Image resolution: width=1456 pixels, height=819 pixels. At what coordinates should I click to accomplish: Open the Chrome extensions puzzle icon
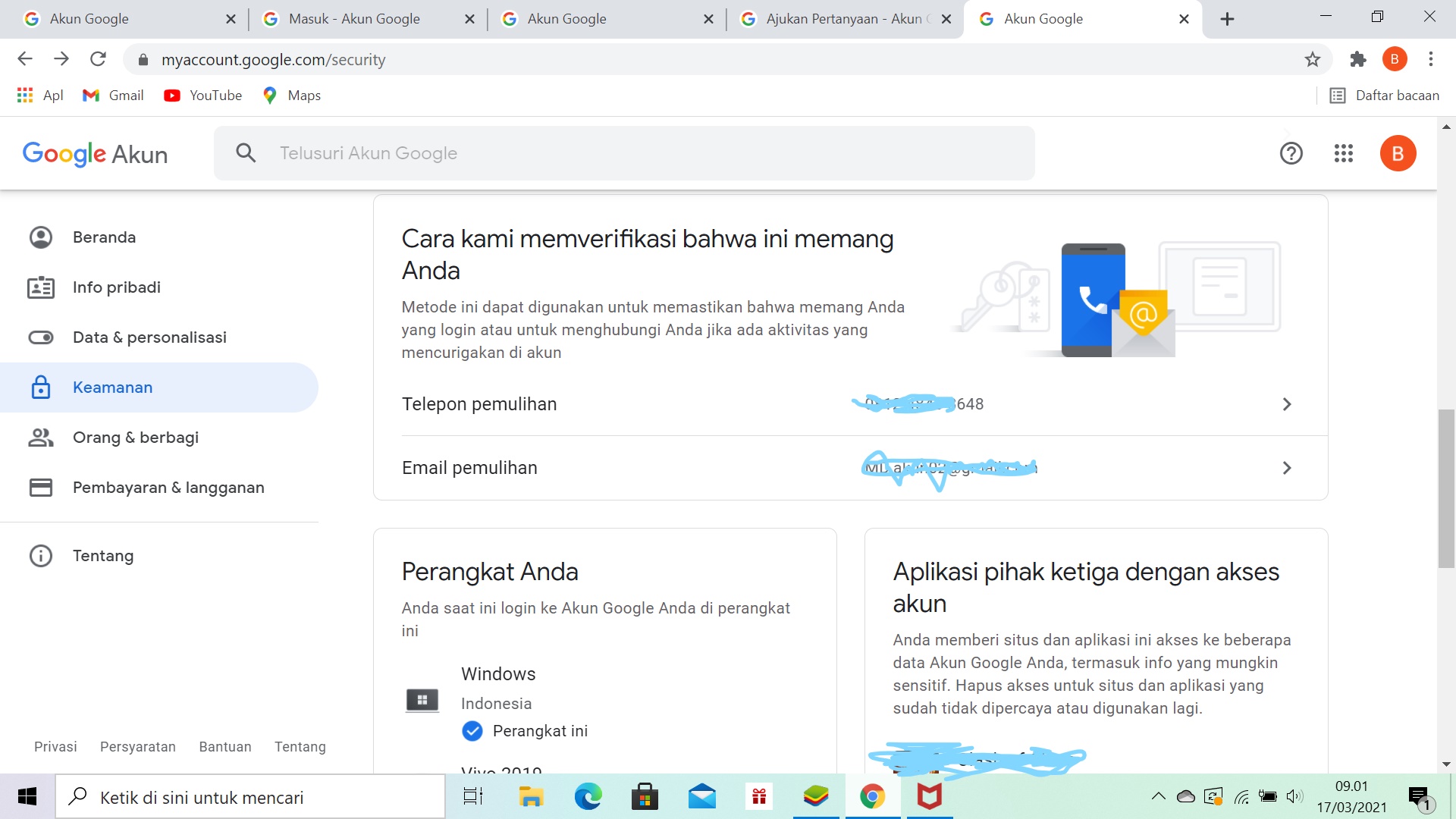(x=1358, y=59)
